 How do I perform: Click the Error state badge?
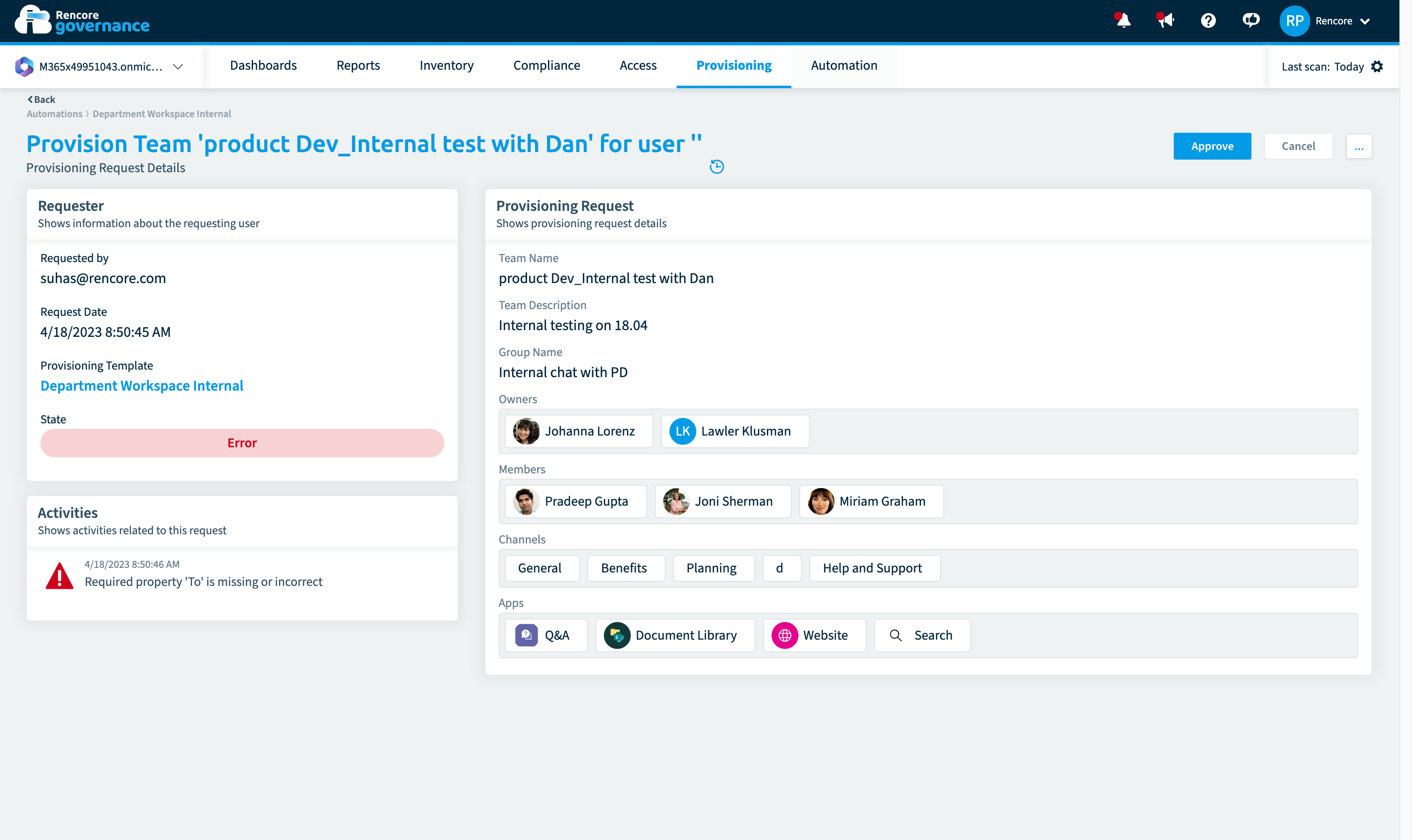coord(242,443)
